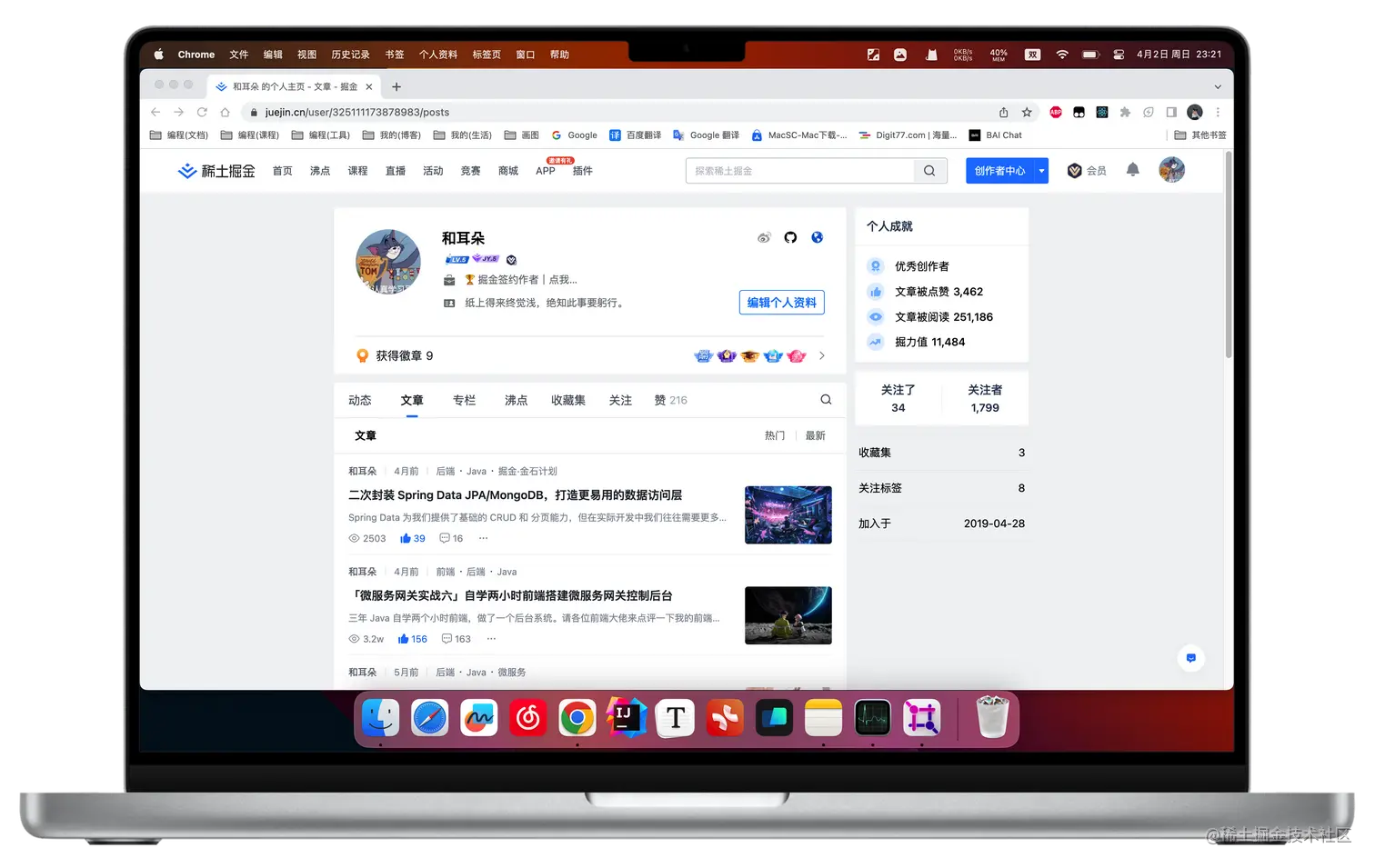Viewport: 1375px width, 868px height.
Task: Click the Juejin 探索稀土掘金 search field
Action: coord(800,171)
